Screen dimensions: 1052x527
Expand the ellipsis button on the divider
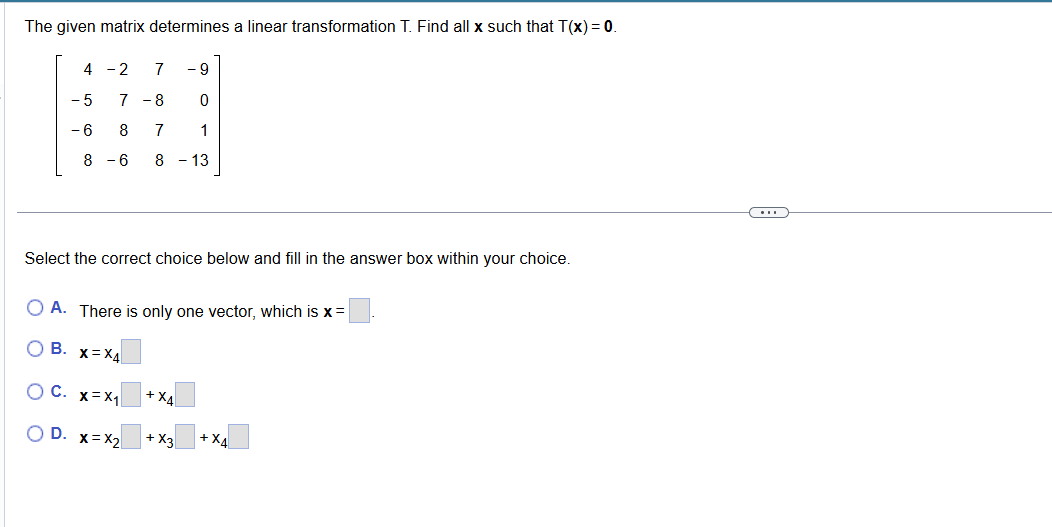click(x=768, y=212)
